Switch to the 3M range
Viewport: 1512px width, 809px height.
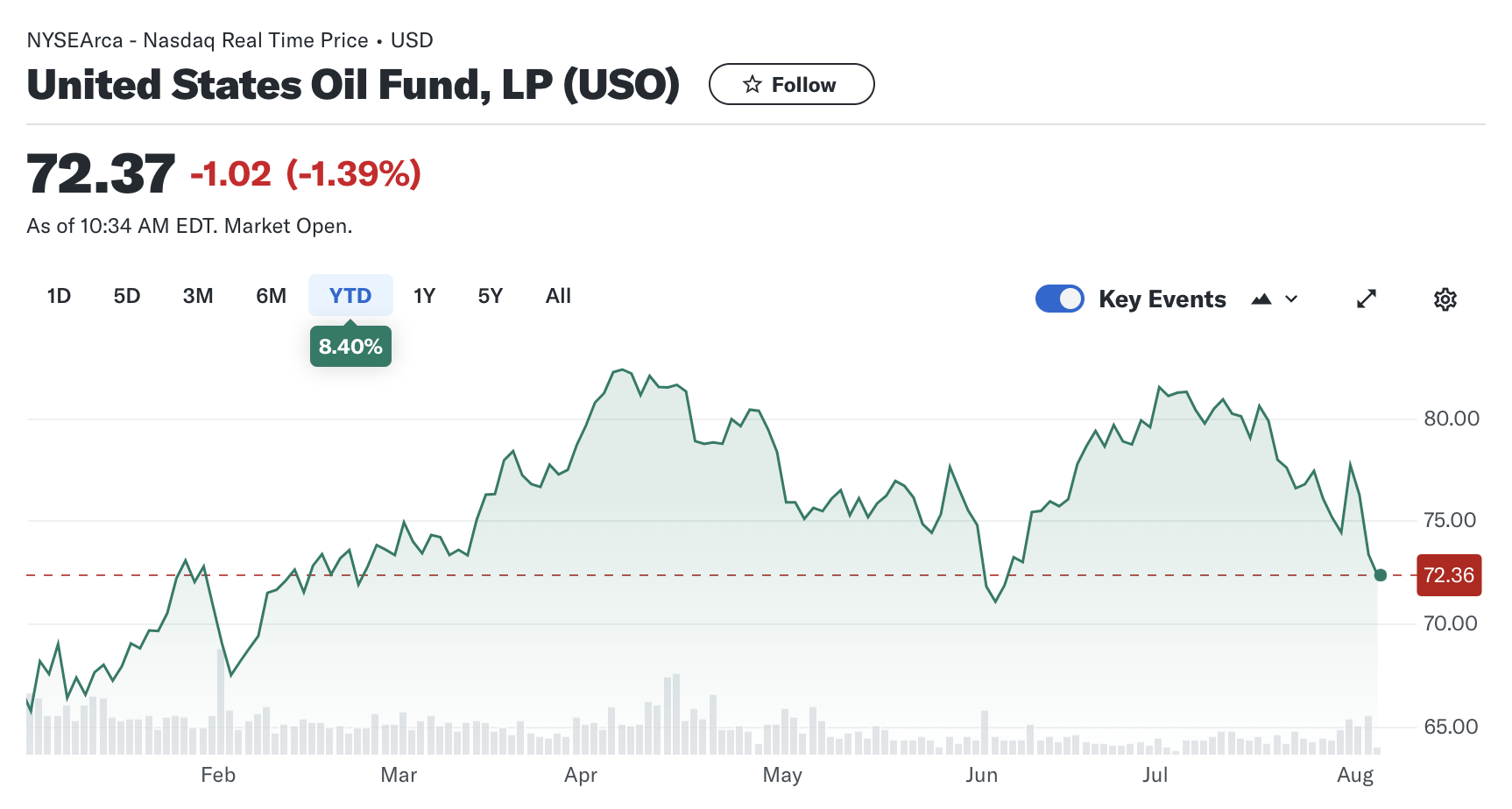click(198, 296)
